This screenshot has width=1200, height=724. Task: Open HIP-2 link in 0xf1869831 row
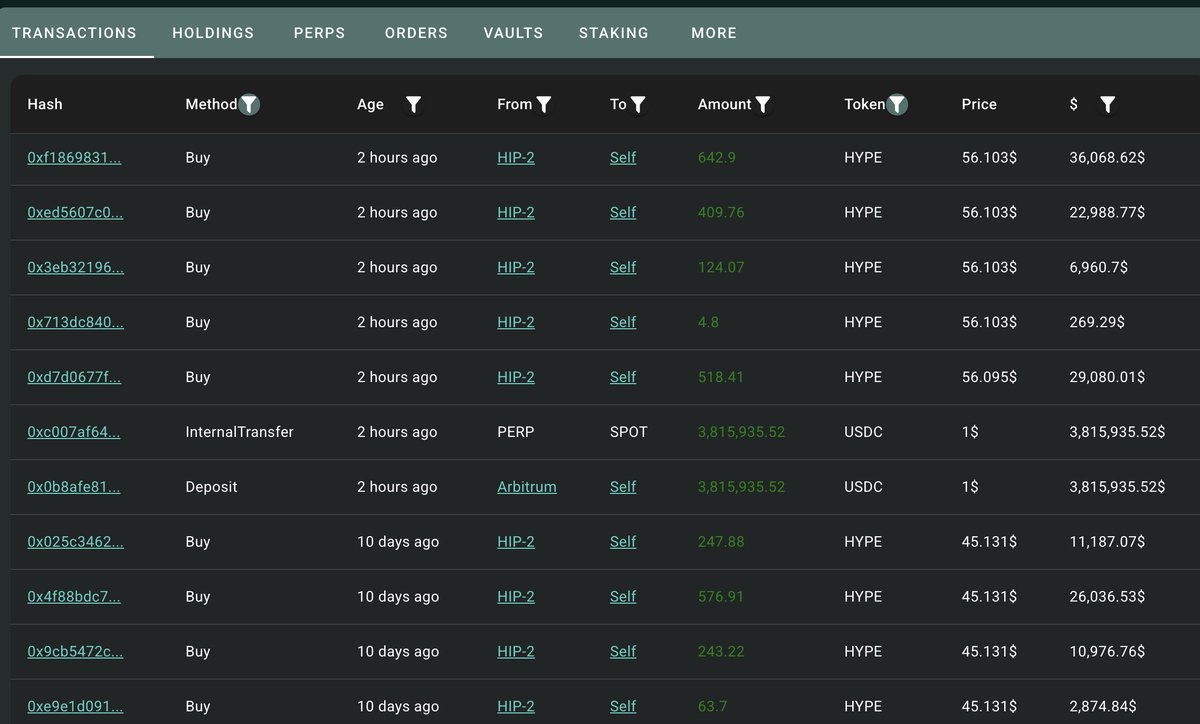[516, 158]
